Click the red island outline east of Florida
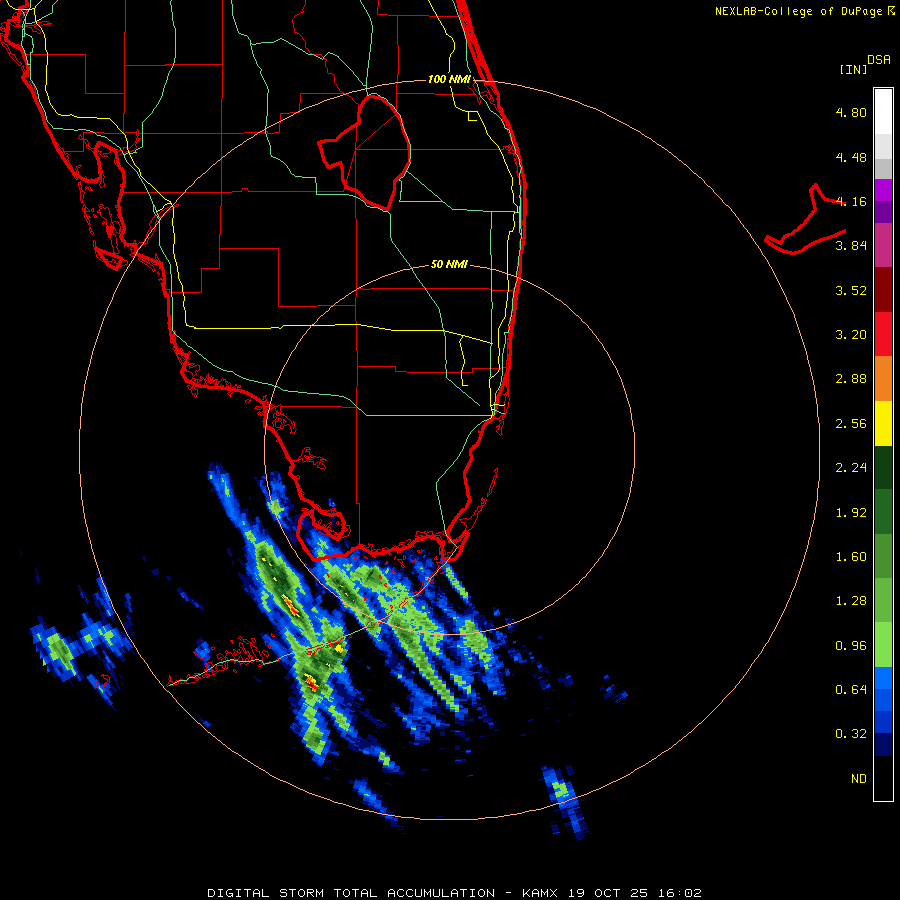Viewport: 900px width, 900px height. 806,219
